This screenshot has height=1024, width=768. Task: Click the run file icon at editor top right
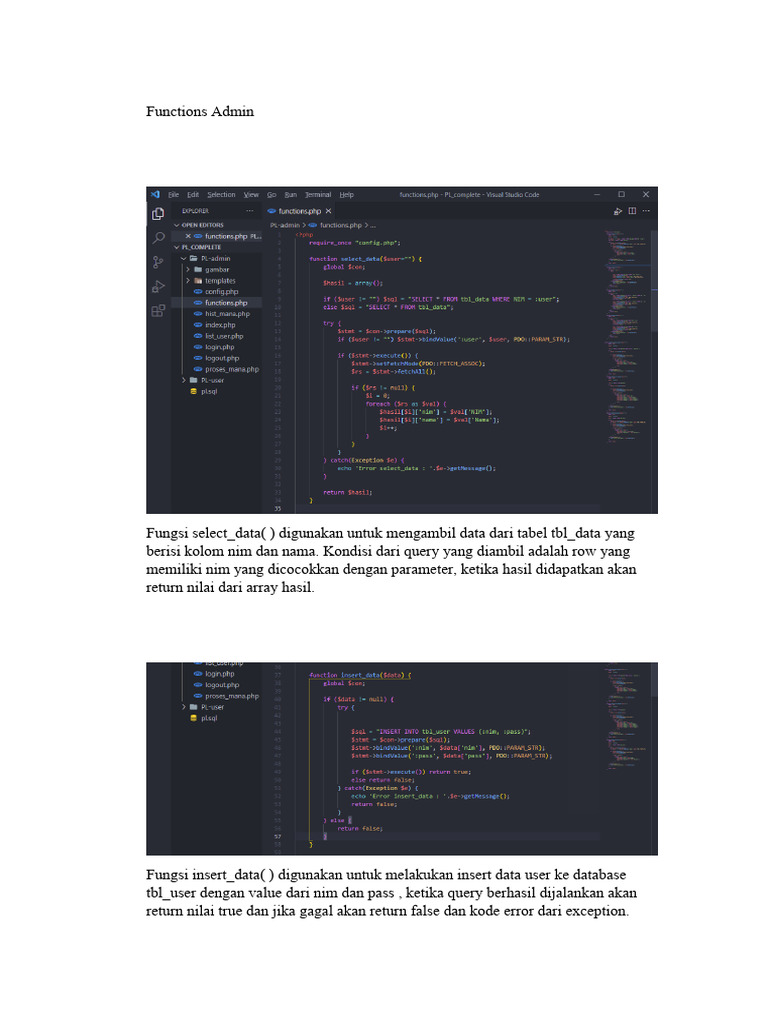point(618,211)
